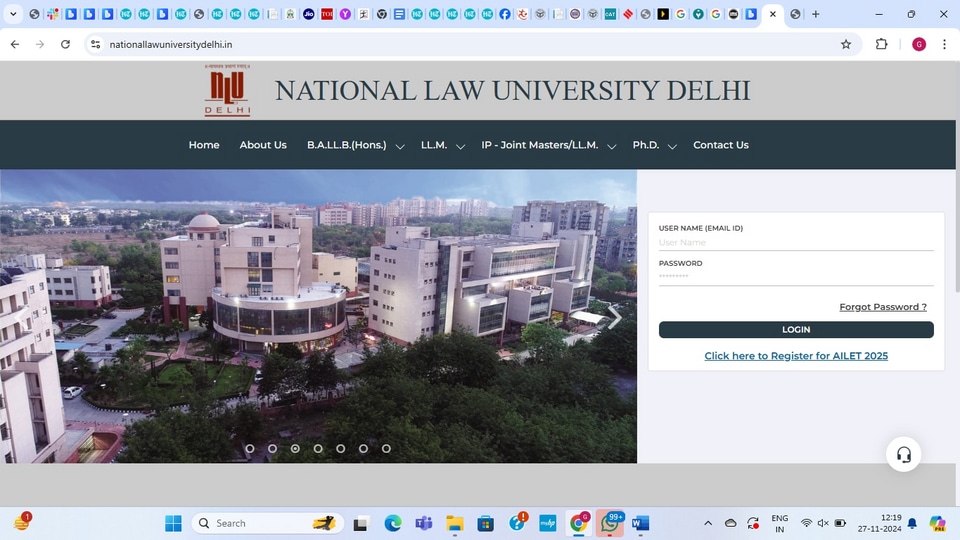Image resolution: width=960 pixels, height=540 pixels.
Task: Switch to the Yahoo tab
Action: 345,14
